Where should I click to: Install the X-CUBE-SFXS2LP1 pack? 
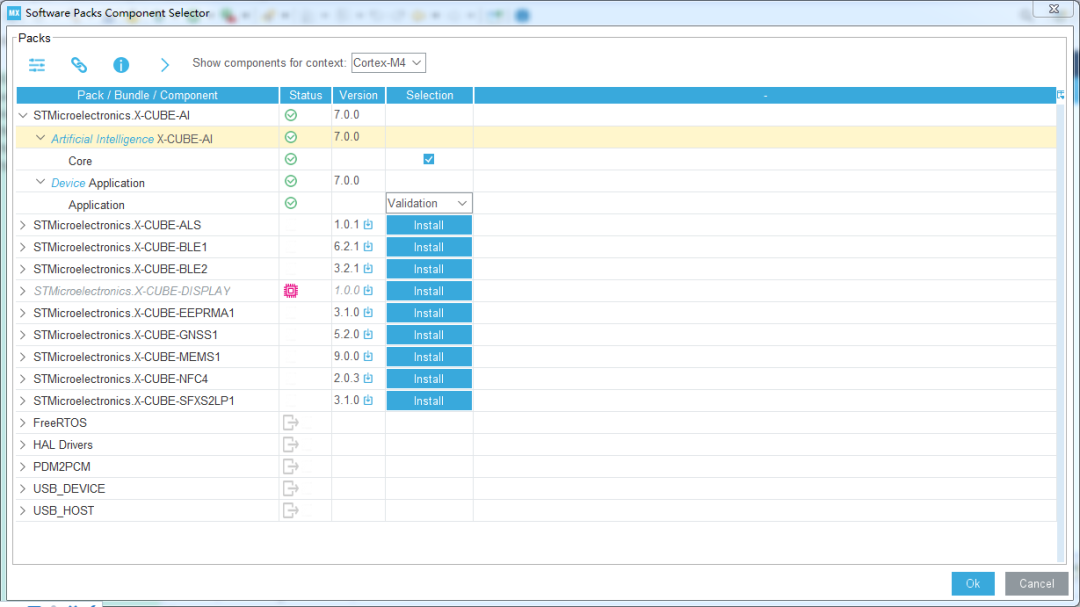[428, 401]
